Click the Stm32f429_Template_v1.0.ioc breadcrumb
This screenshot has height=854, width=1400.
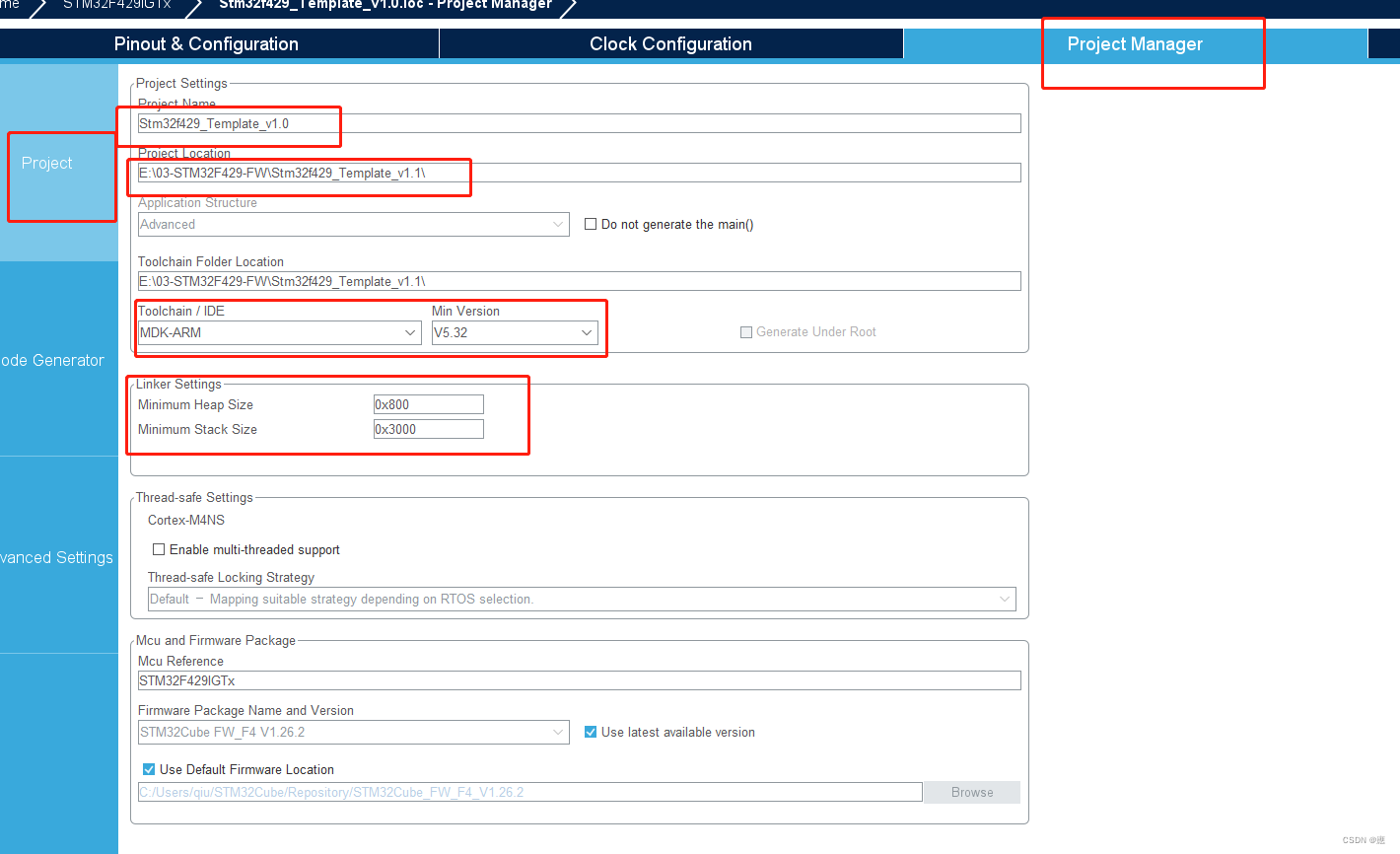click(x=385, y=5)
